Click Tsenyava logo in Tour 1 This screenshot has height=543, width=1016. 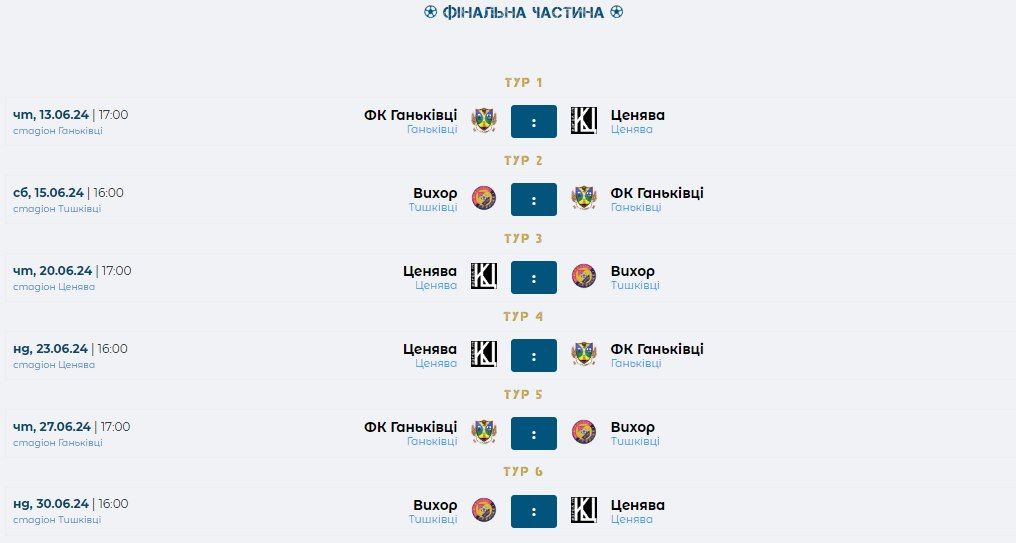coord(583,120)
